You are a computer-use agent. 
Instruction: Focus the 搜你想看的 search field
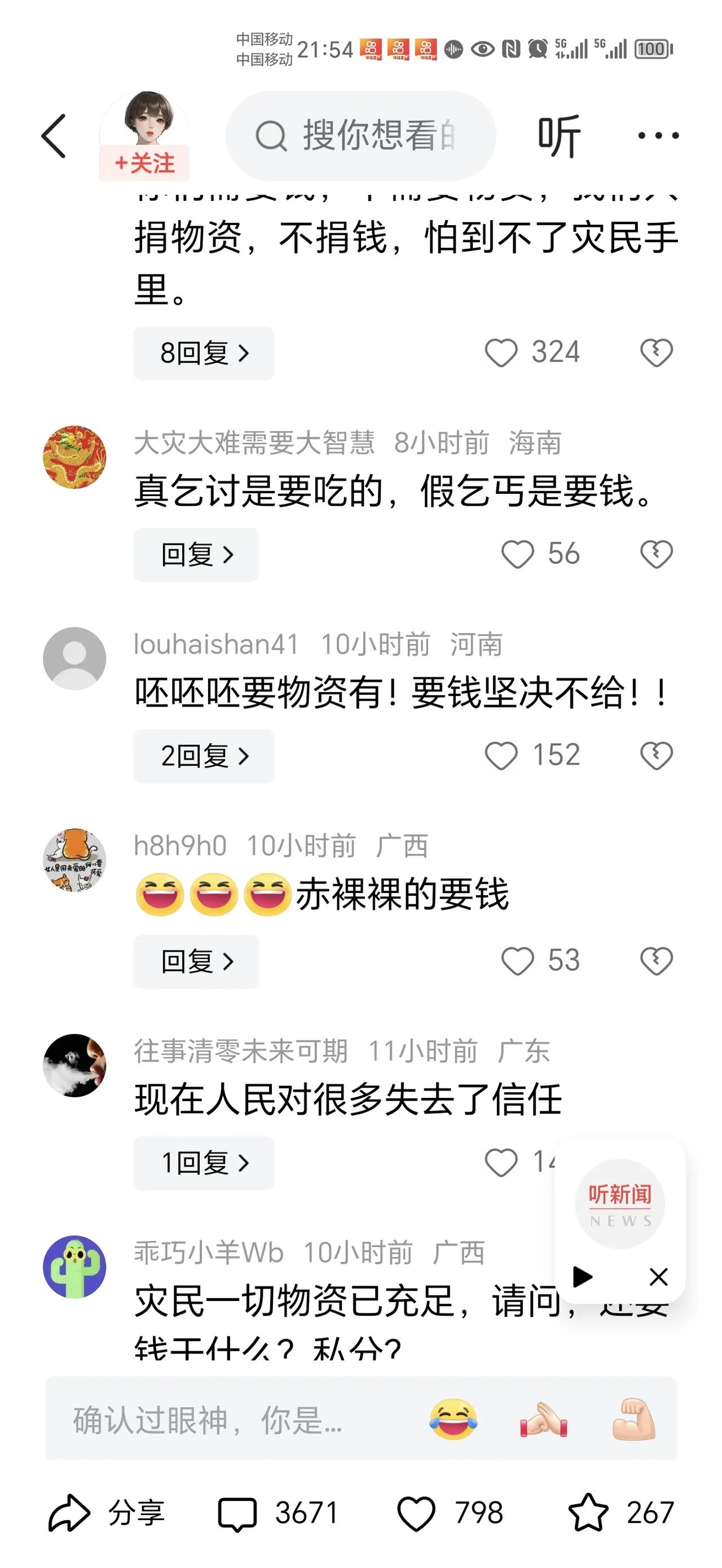tap(360, 135)
